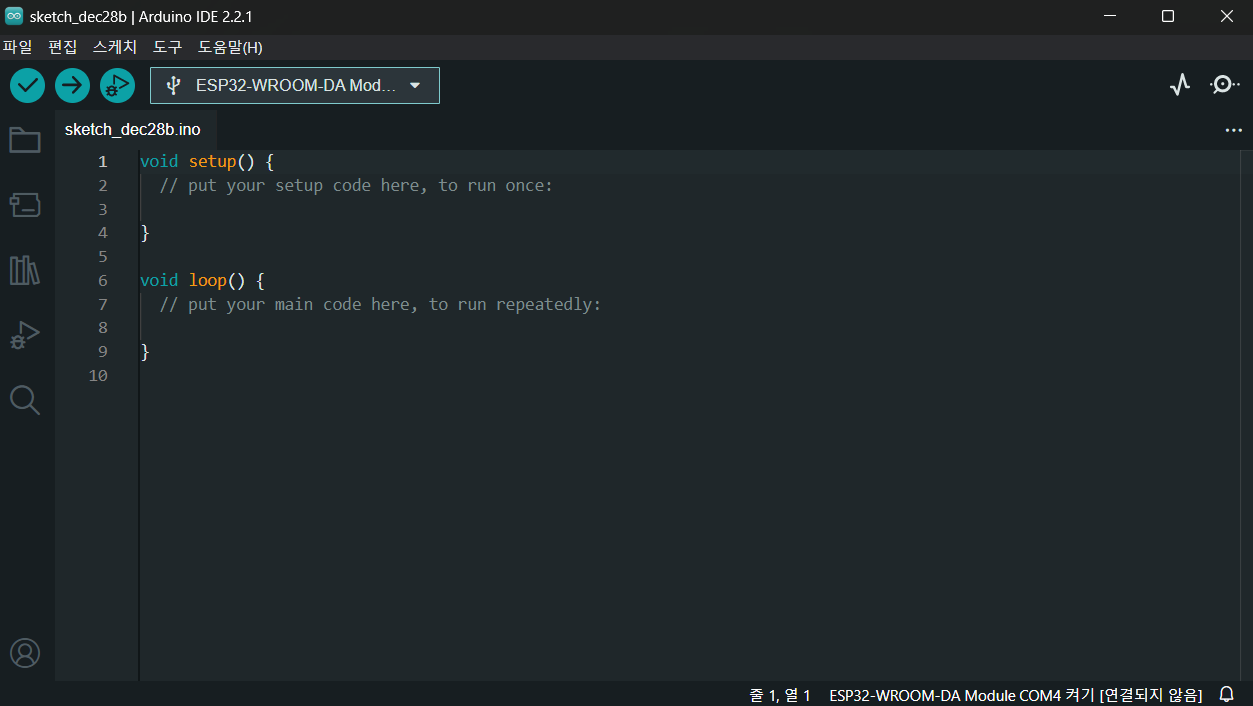Click the Verify checkmark button
This screenshot has width=1253, height=706.
28,86
